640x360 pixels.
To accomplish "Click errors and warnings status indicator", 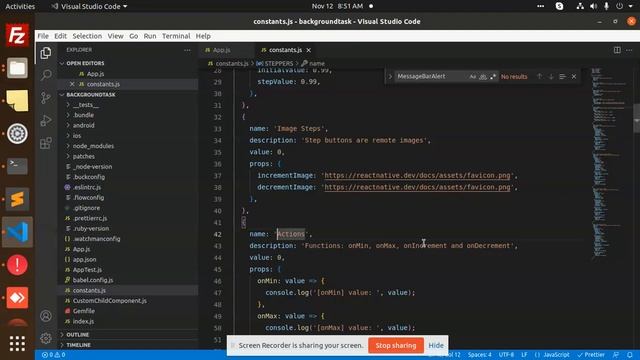I will pyautogui.click(x=53, y=355).
